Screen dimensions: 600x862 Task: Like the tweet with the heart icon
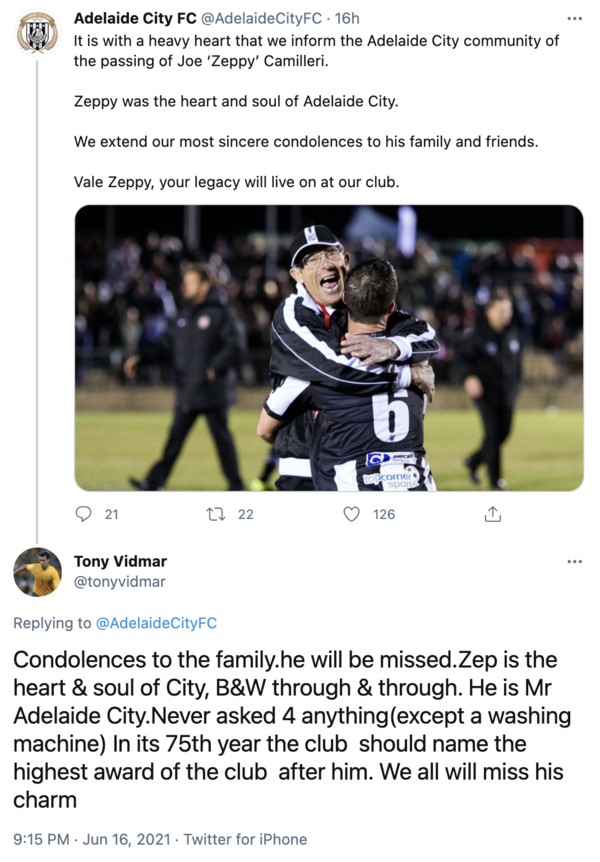[351, 514]
